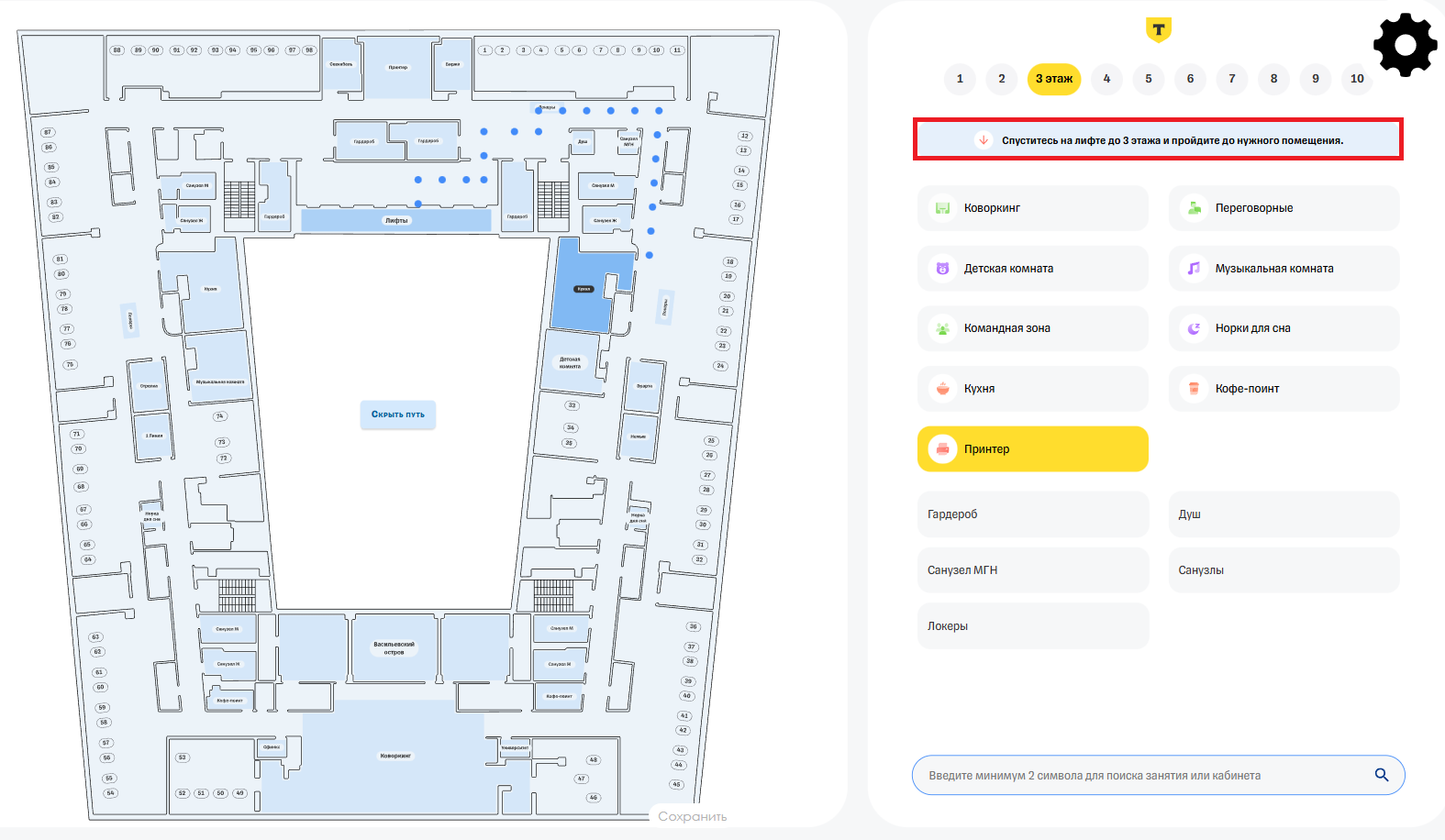Viewport: 1445px width, 840px height.
Task: Click the sleep pods moon icon
Action: 1194,328
